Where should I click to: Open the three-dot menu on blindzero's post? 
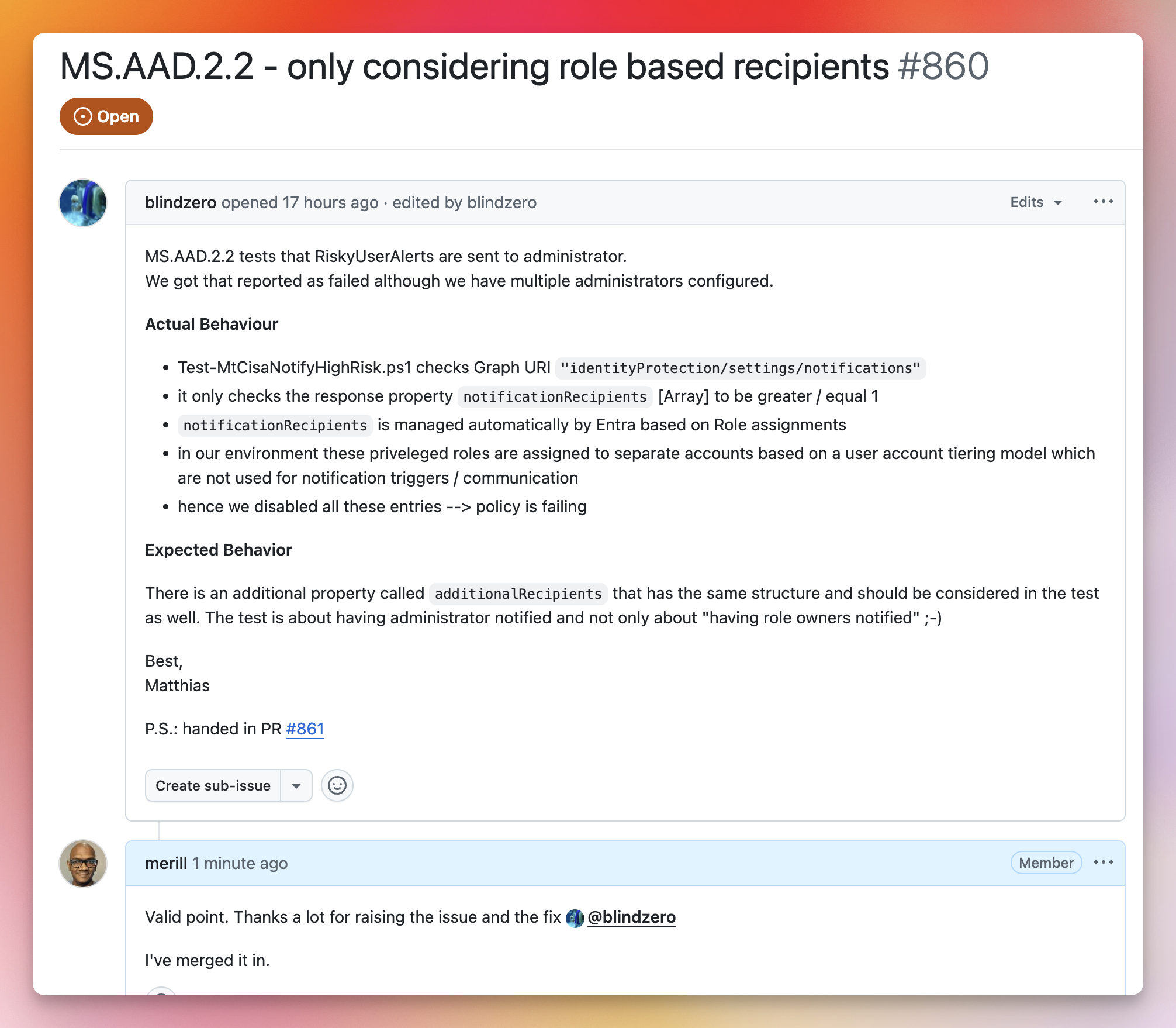[1103, 202]
